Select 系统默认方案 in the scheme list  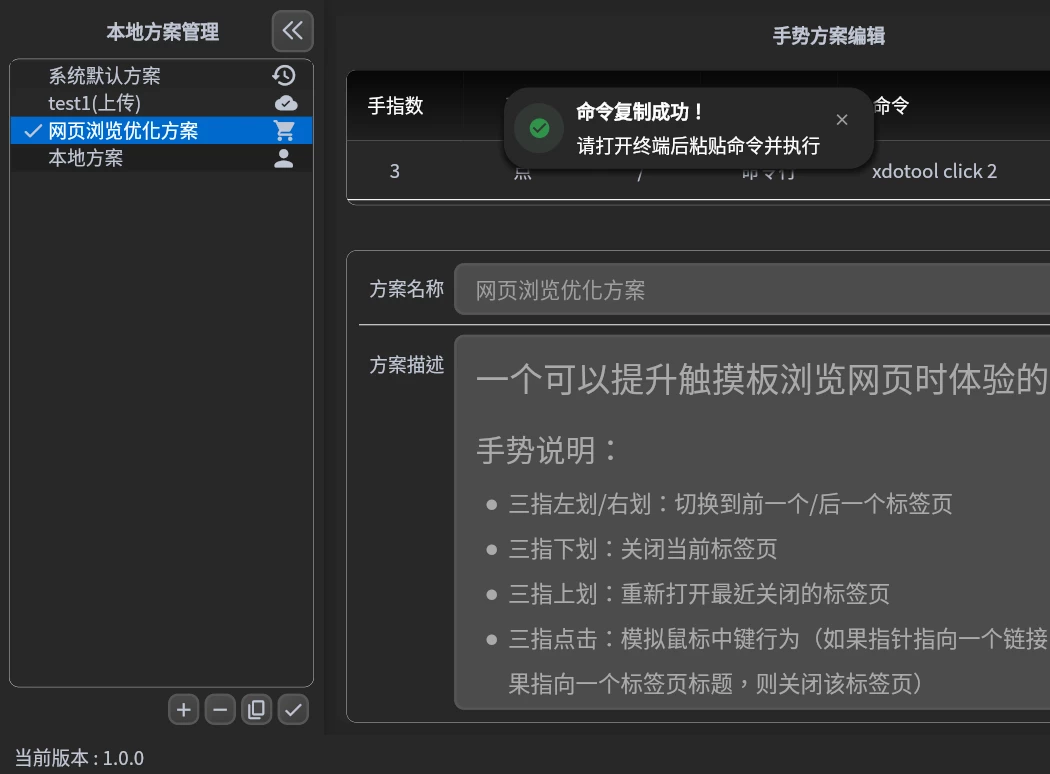(x=104, y=76)
